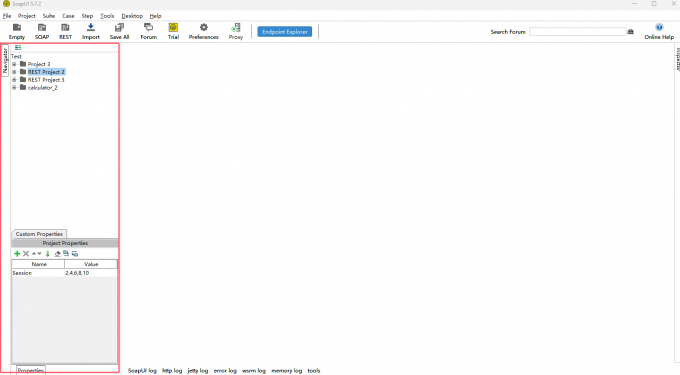Import a project via Import icon

pyautogui.click(x=91, y=32)
